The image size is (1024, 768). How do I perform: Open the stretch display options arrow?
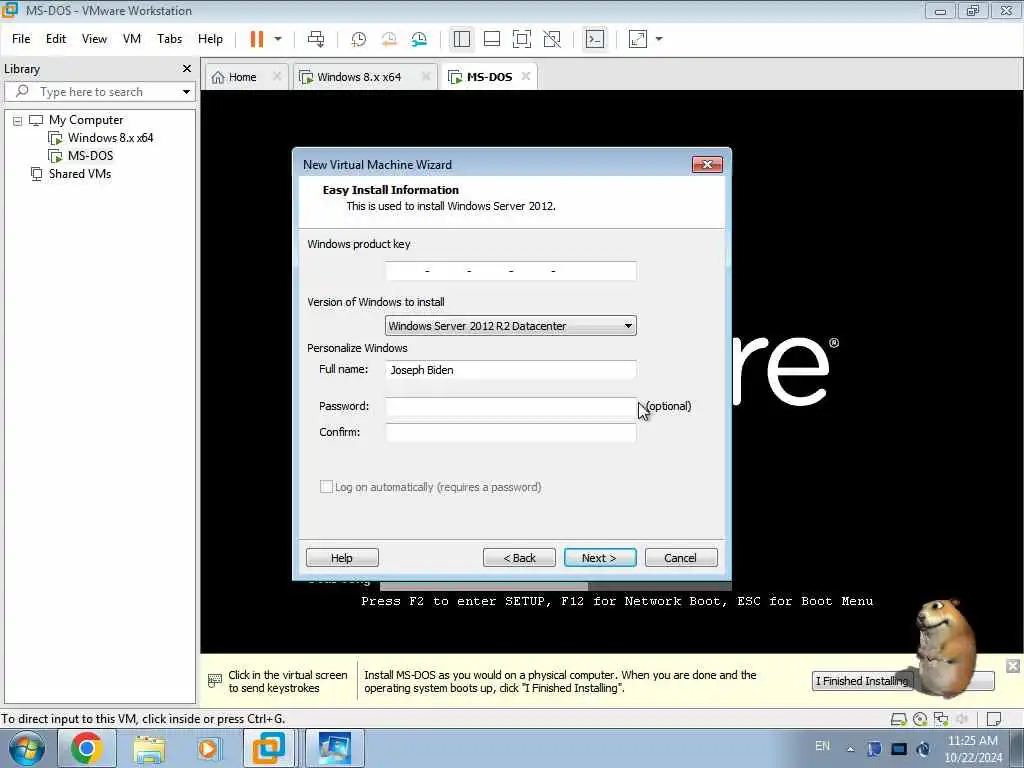click(x=659, y=39)
